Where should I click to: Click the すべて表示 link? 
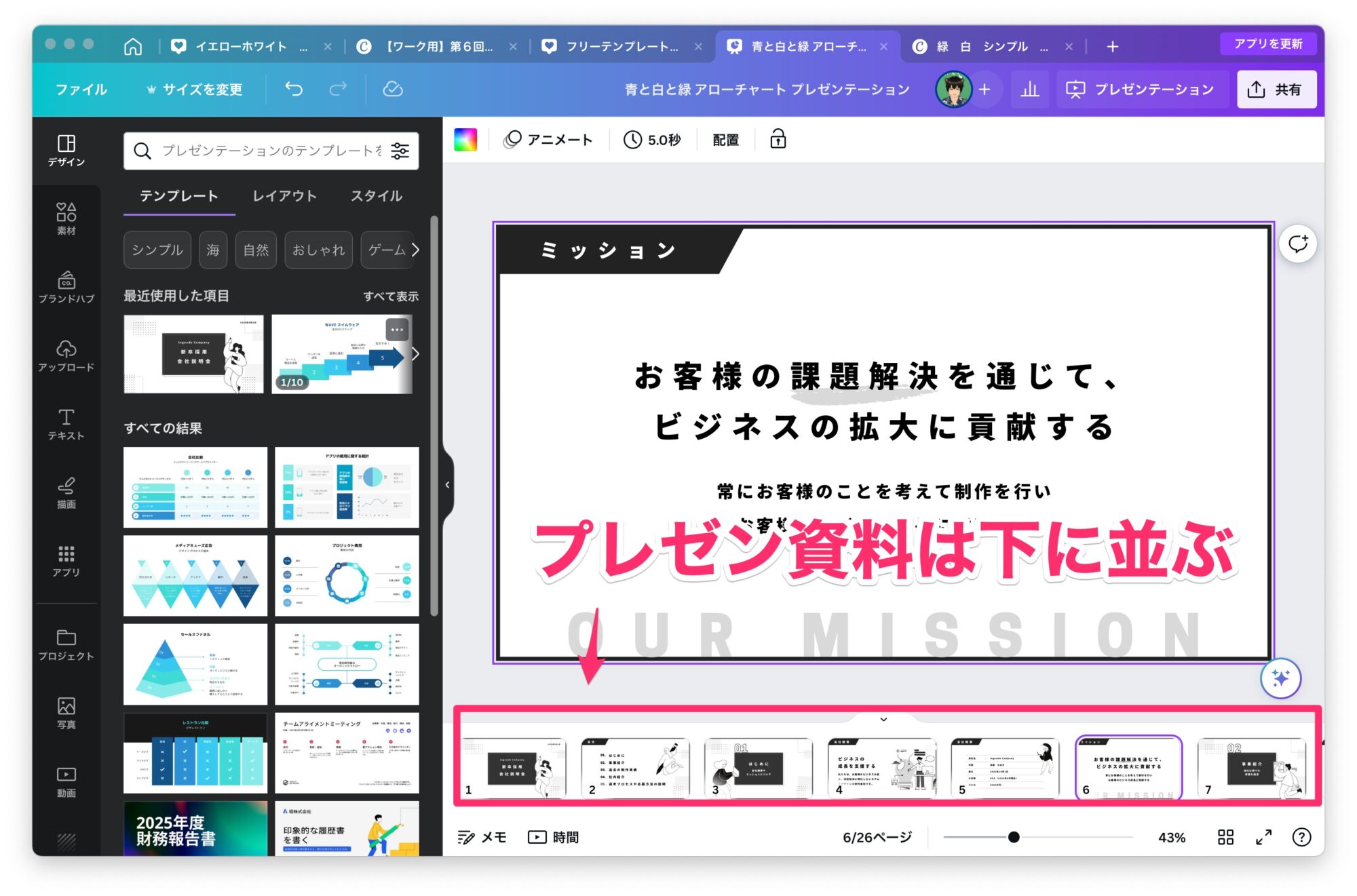pyautogui.click(x=390, y=296)
